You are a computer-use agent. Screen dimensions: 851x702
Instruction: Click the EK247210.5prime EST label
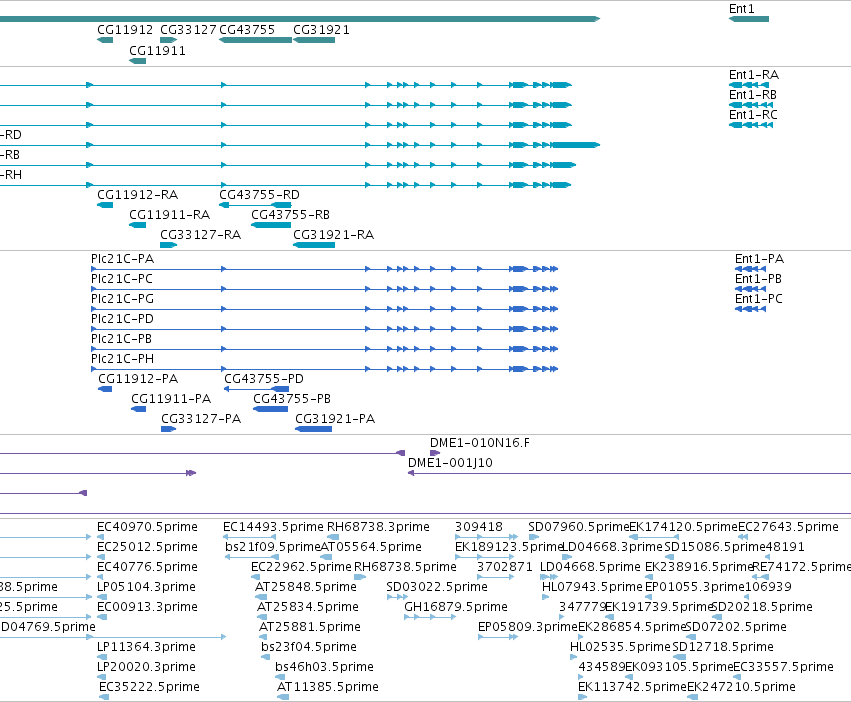coord(741,687)
